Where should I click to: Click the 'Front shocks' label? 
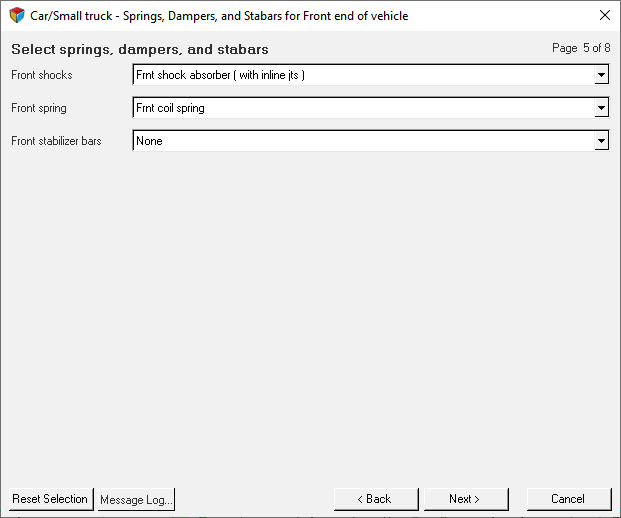(42, 75)
